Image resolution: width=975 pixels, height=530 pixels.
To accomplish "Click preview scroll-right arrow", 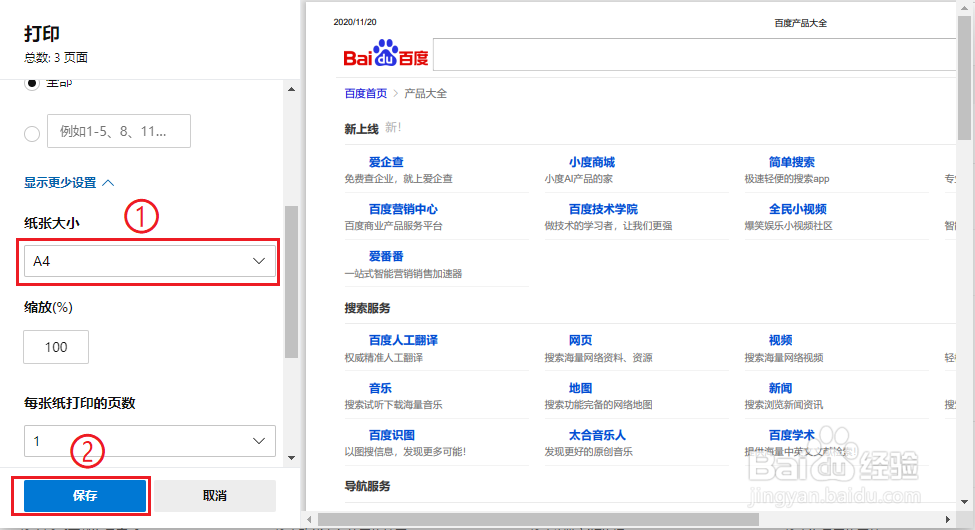I will (948, 519).
